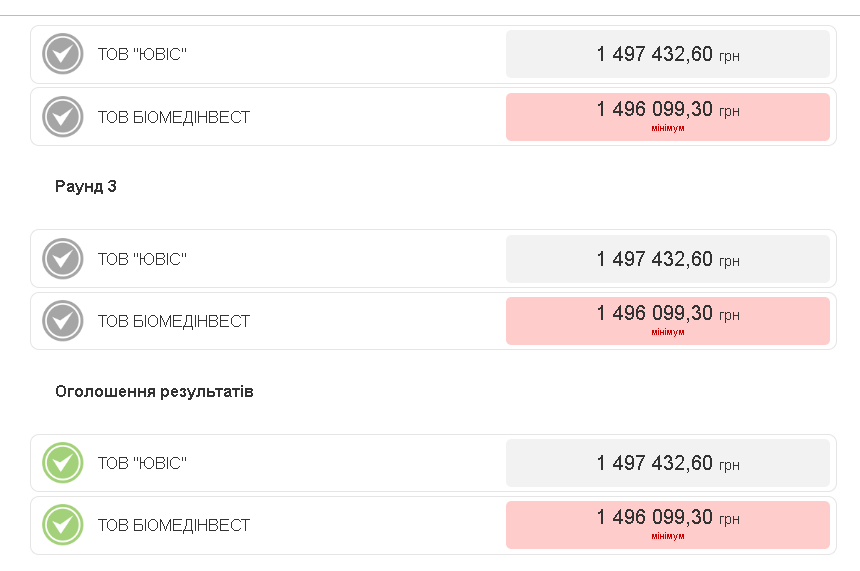Click ТОВ БІОМЕДІНВЕСТ name in Раунд 3
This screenshot has width=860, height=571.
(173, 321)
